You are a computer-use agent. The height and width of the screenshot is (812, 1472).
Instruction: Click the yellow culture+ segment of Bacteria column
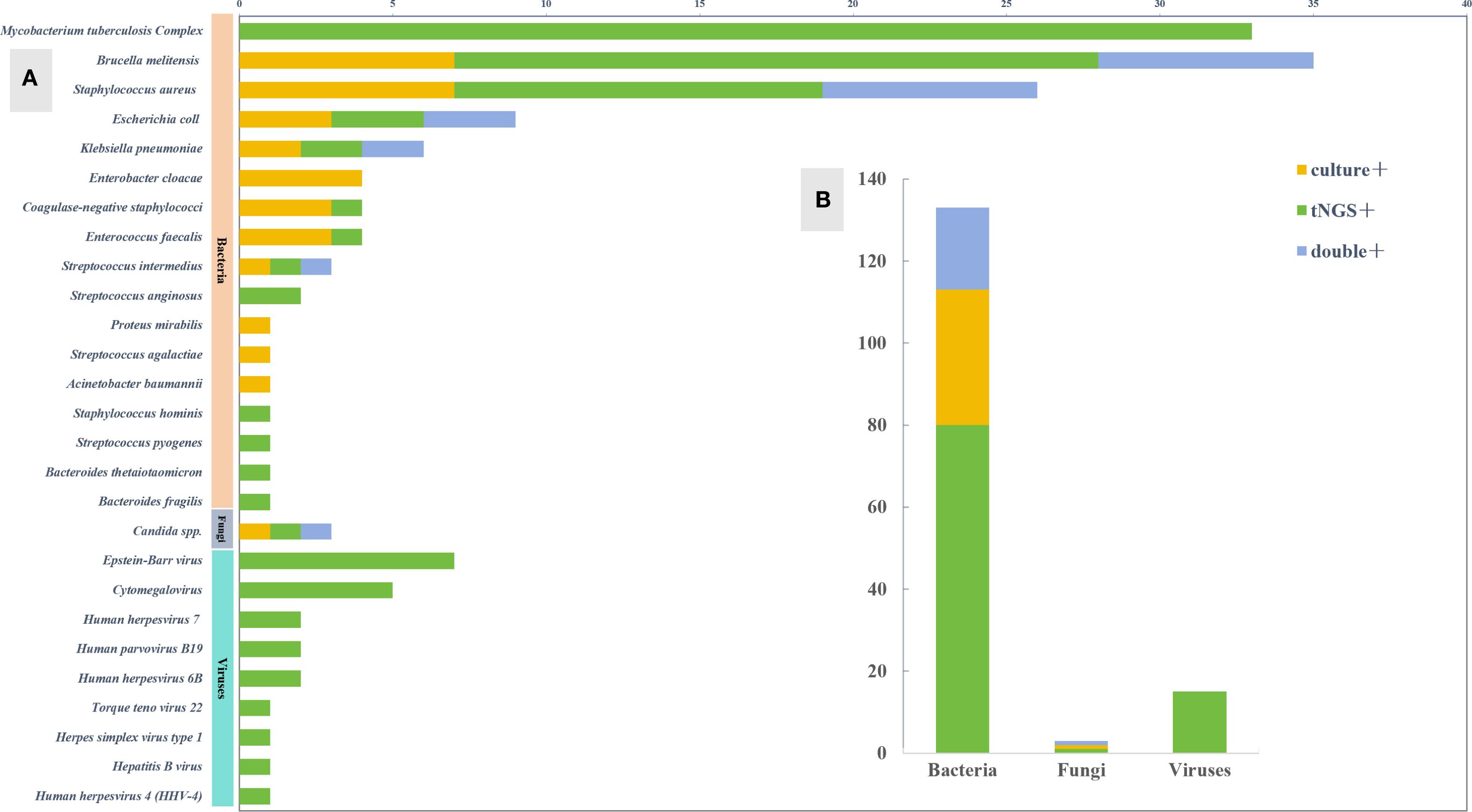962,357
